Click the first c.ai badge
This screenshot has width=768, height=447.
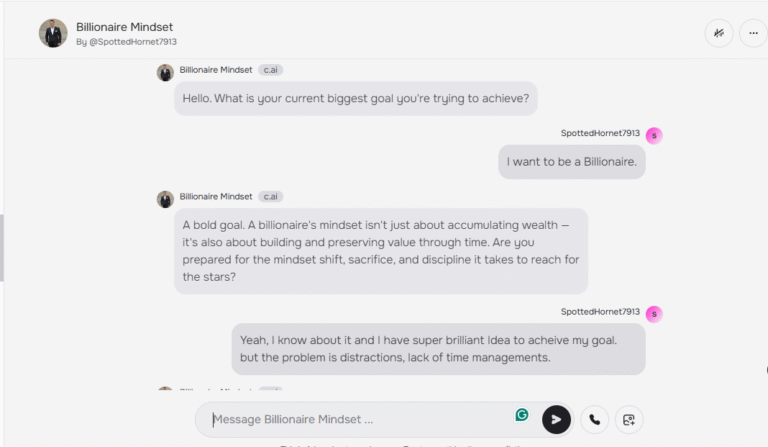(x=270, y=70)
